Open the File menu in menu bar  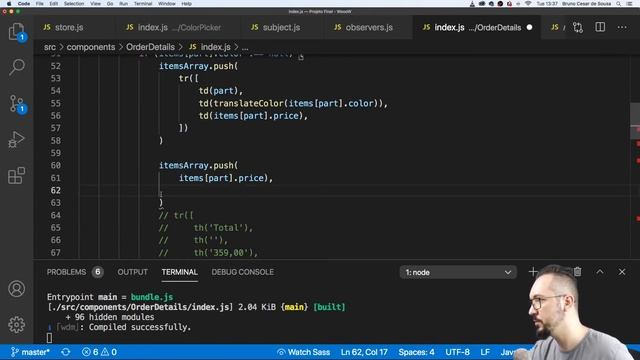[40, 3]
